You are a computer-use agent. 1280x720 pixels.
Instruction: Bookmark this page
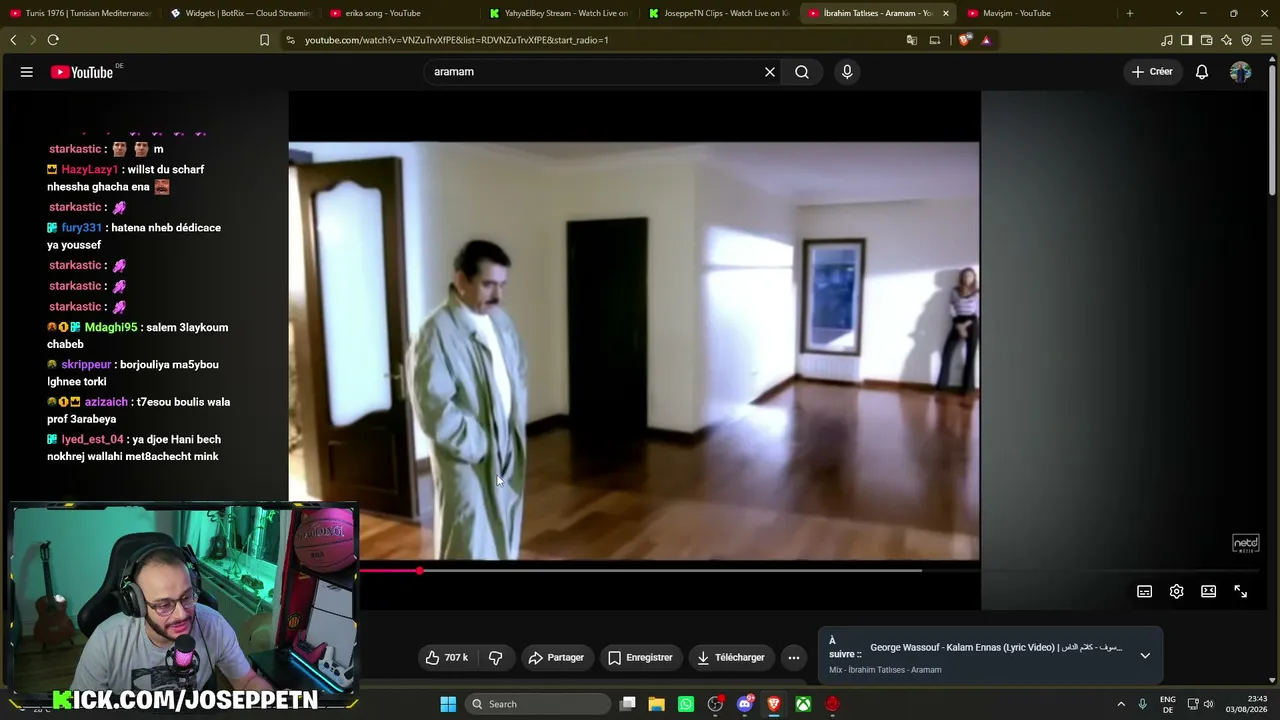264,40
